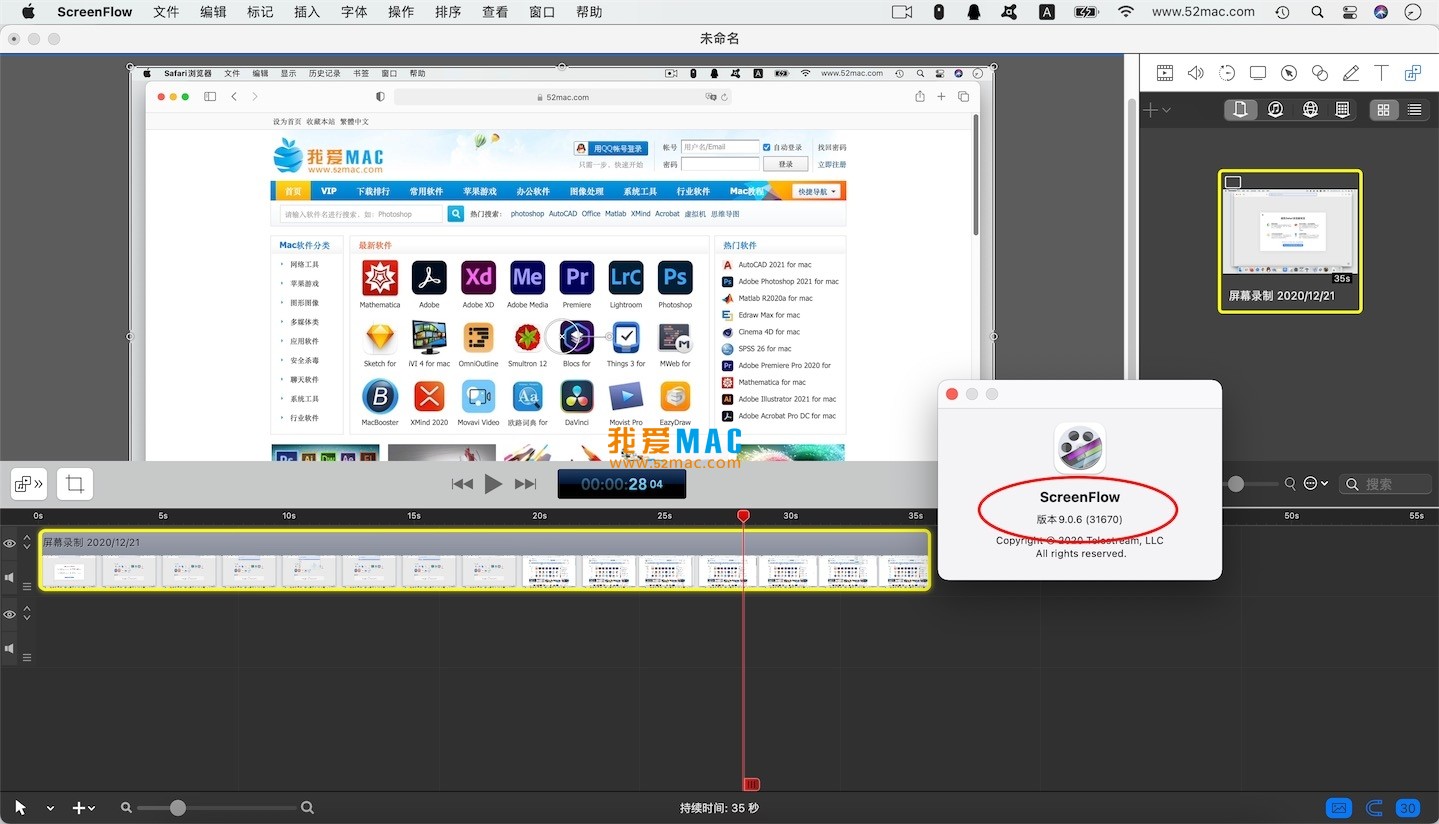Viewport: 1439px width, 824px height.
Task: Click the 00:00:28 timecode display
Action: (x=622, y=484)
